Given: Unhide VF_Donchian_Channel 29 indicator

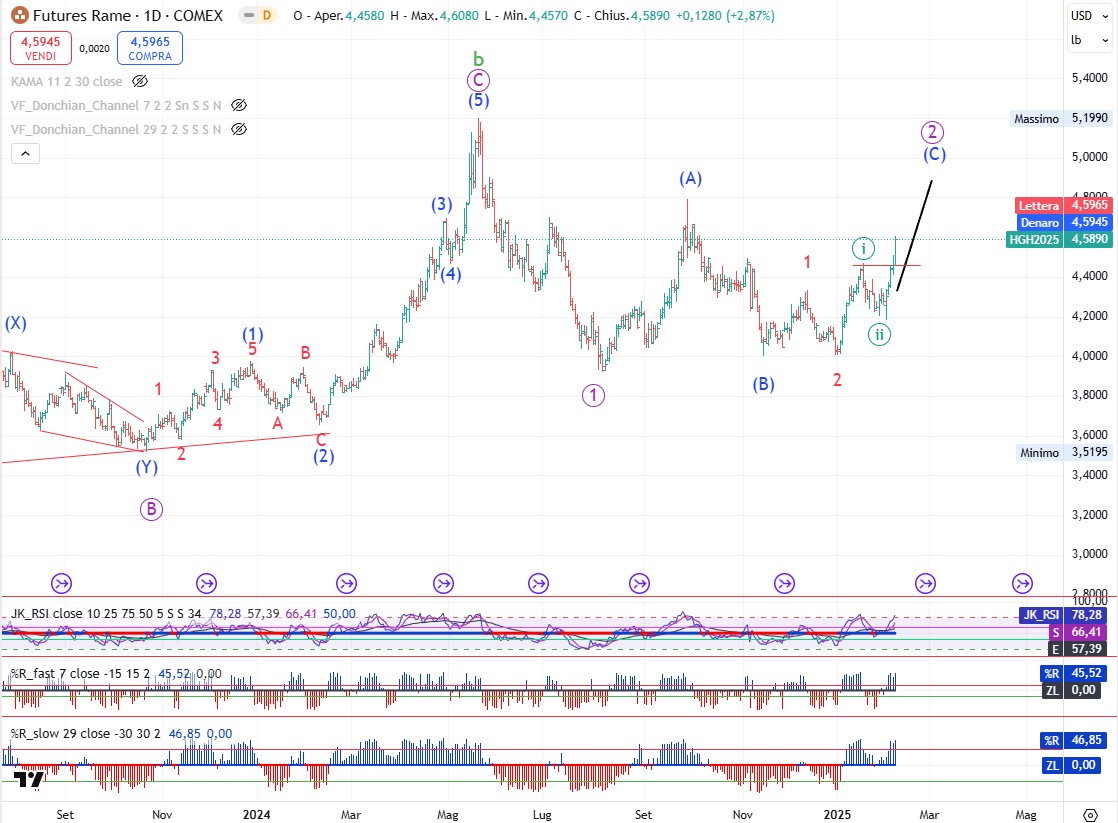Looking at the screenshot, I should 239,129.
